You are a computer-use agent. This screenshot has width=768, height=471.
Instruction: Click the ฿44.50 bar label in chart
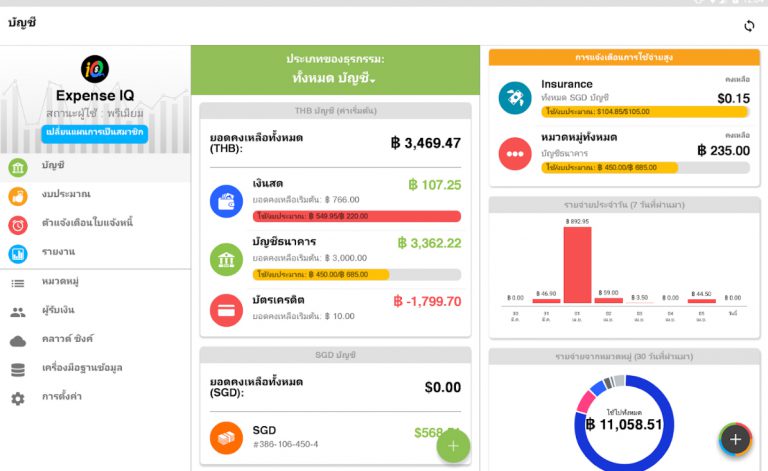[701, 294]
